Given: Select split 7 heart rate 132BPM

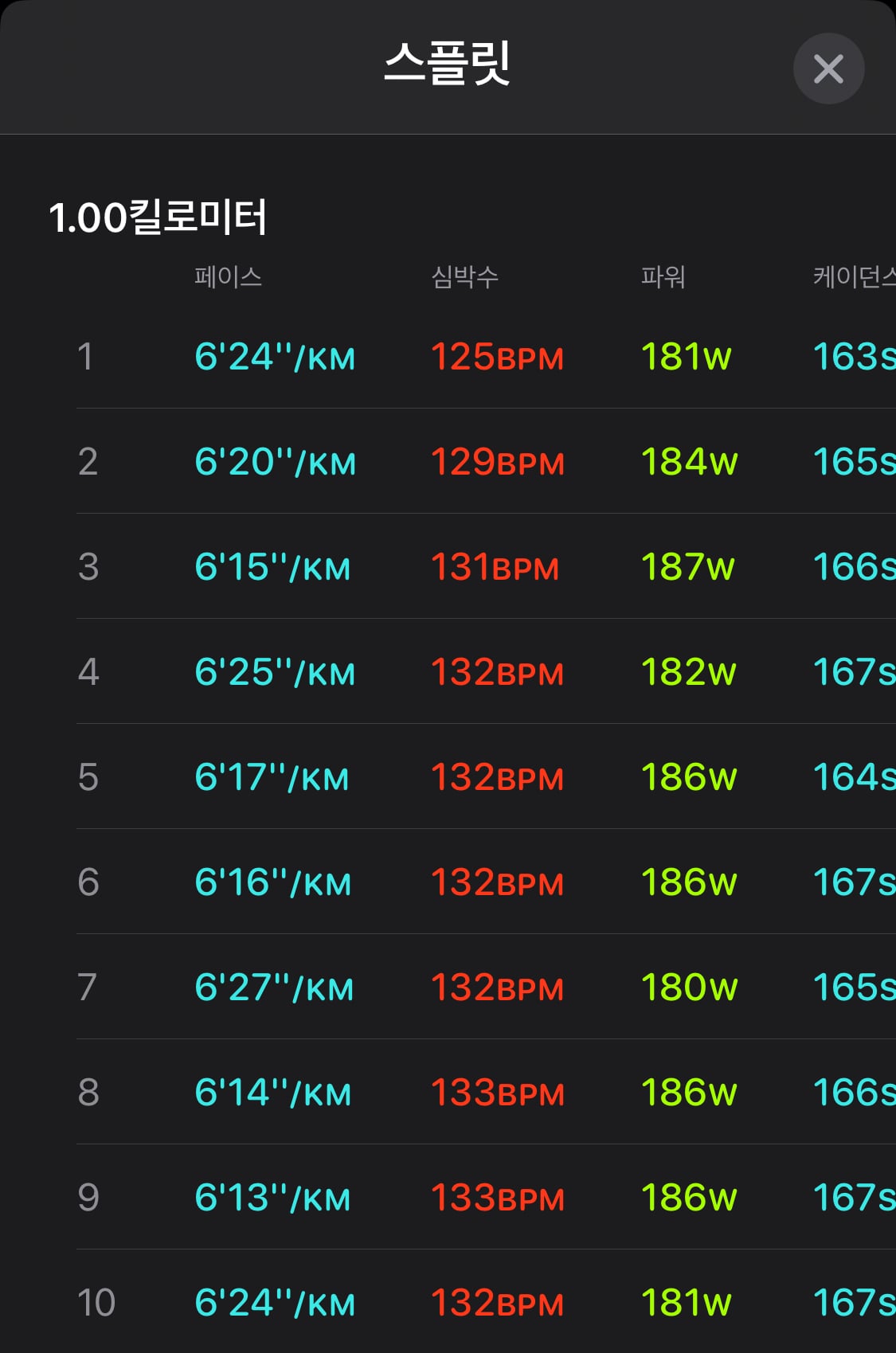Looking at the screenshot, I should pyautogui.click(x=498, y=987).
